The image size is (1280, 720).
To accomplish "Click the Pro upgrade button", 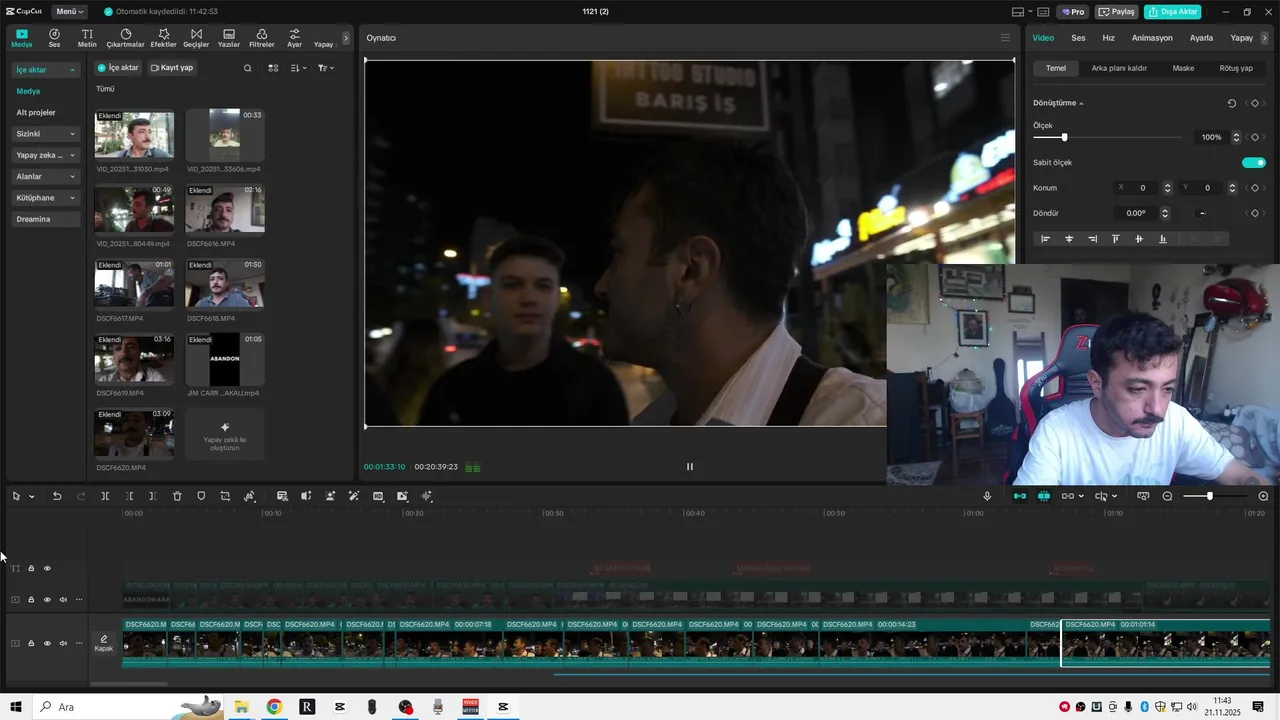I will pyautogui.click(x=1073, y=12).
